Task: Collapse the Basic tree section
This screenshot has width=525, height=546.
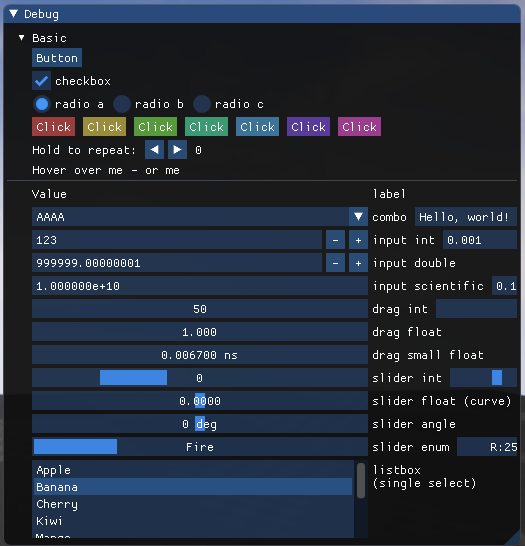Action: pos(22,37)
